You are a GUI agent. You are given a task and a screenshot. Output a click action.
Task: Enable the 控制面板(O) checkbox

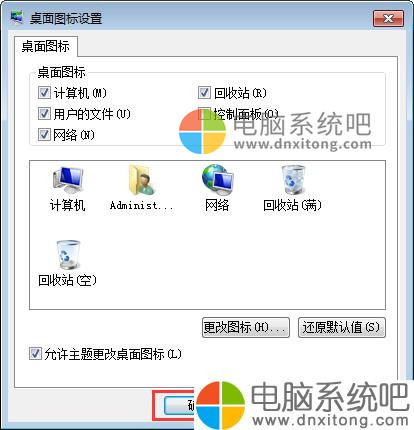point(204,114)
